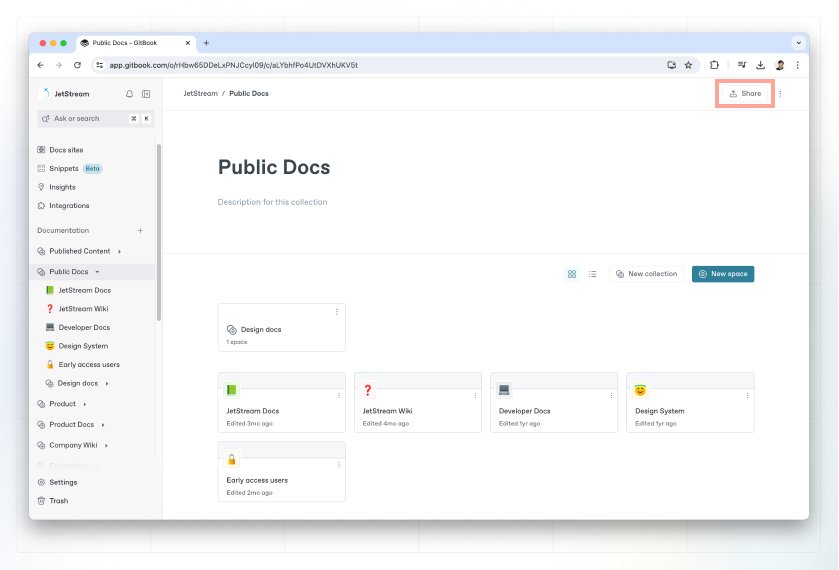Viewport: 839px width, 570px height.
Task: Open the Design docs collection card
Action: point(281,329)
